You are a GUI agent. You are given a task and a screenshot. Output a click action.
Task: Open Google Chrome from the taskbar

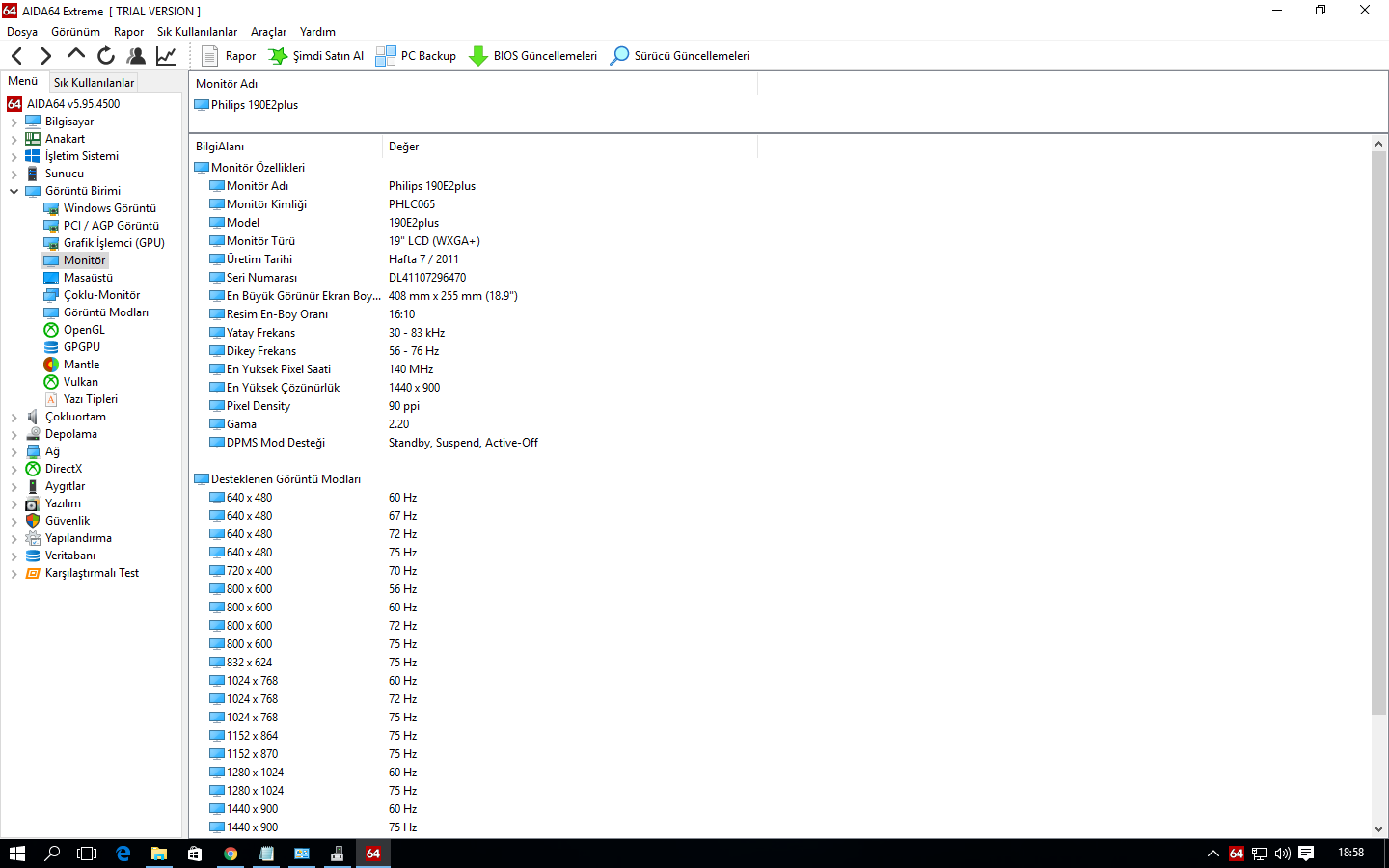tap(231, 854)
